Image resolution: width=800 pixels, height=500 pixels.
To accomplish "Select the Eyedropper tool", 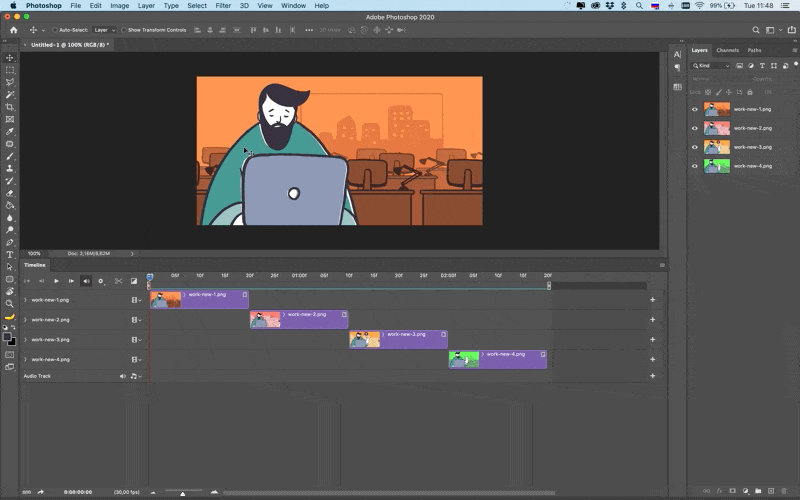I will (10, 132).
